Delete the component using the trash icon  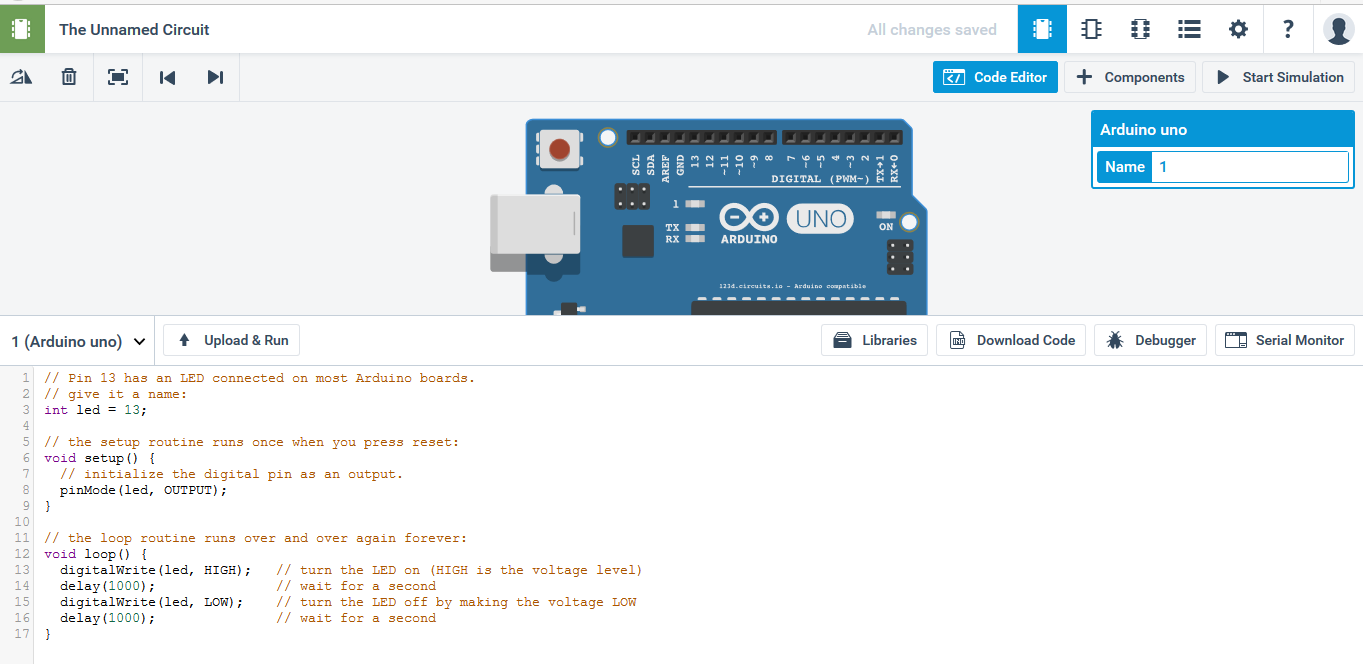tap(68, 77)
